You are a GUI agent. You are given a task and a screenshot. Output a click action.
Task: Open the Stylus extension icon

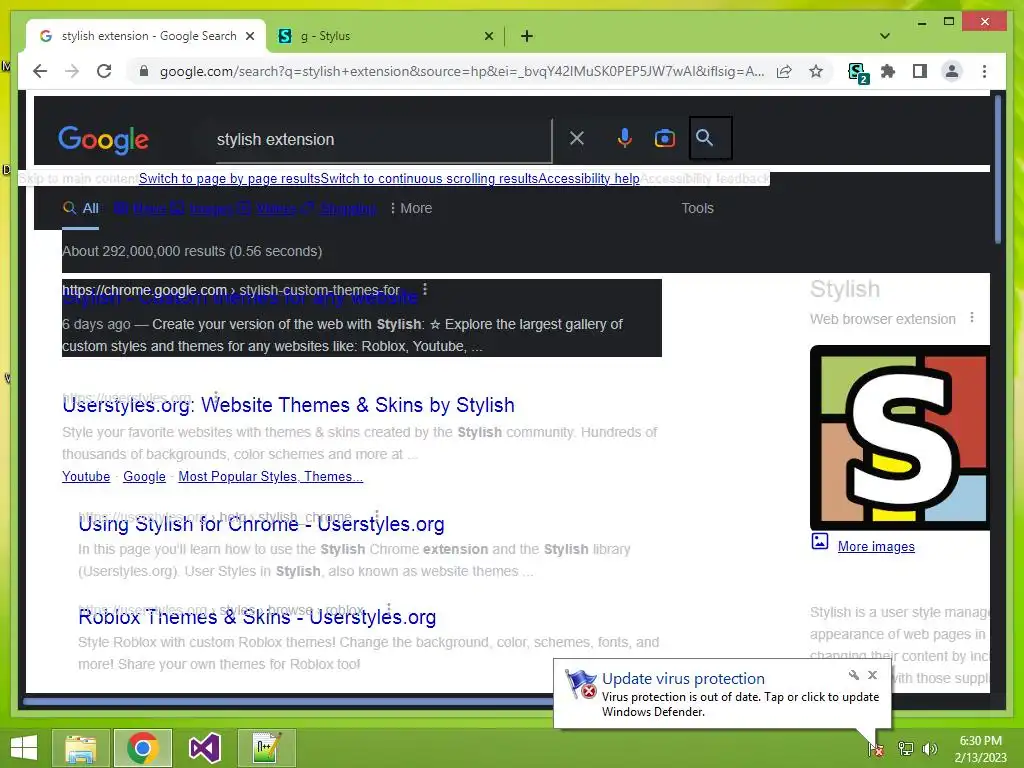[857, 72]
